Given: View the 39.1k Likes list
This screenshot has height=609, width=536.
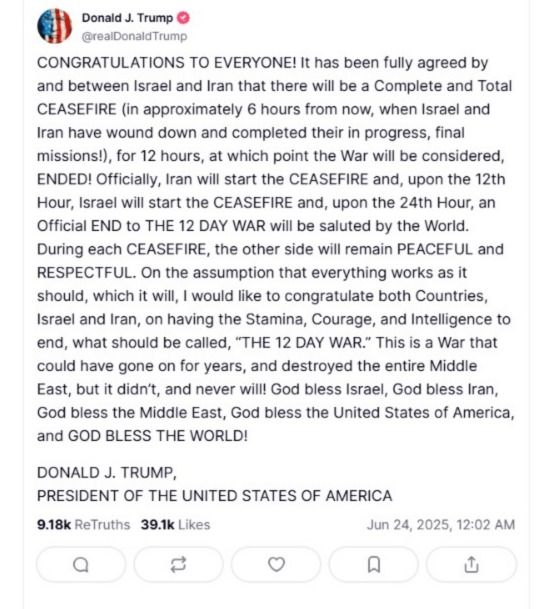Looking at the screenshot, I should pyautogui.click(x=176, y=525).
